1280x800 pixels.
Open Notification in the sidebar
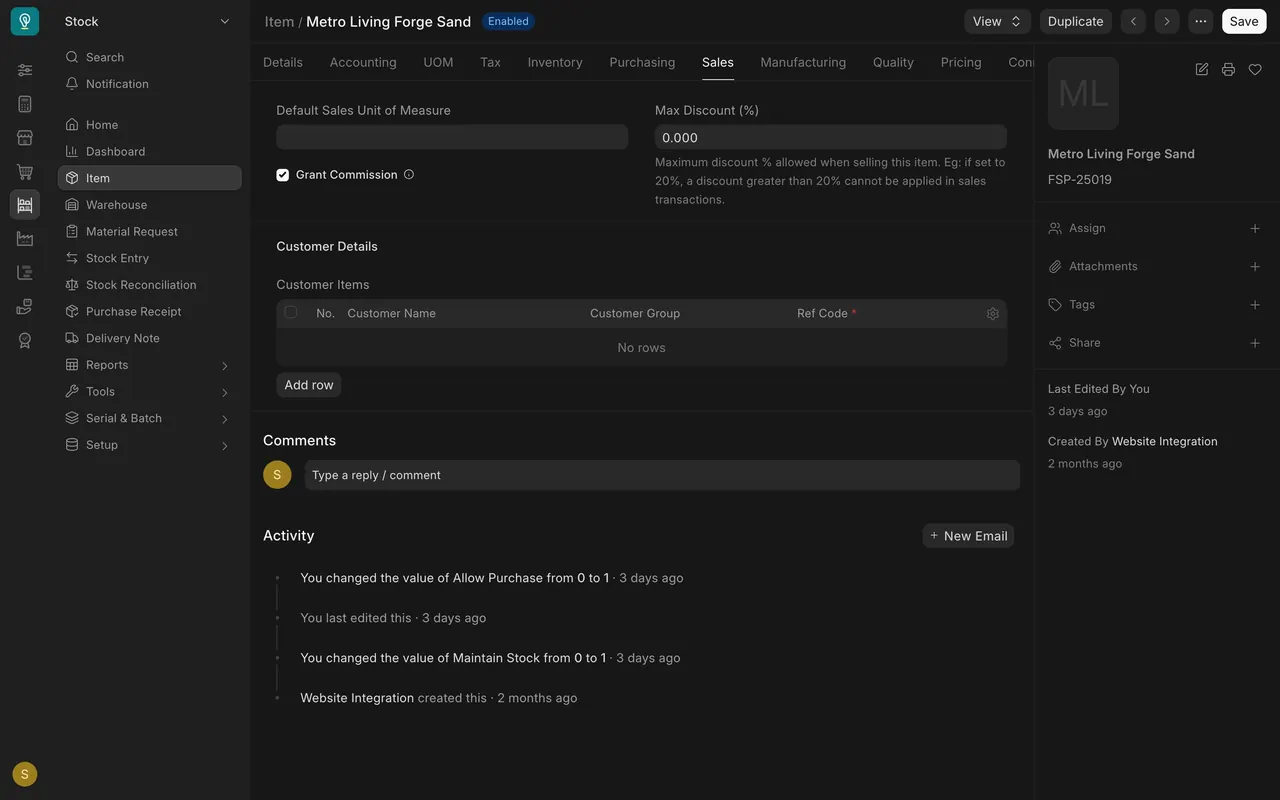pyautogui.click(x=149, y=84)
